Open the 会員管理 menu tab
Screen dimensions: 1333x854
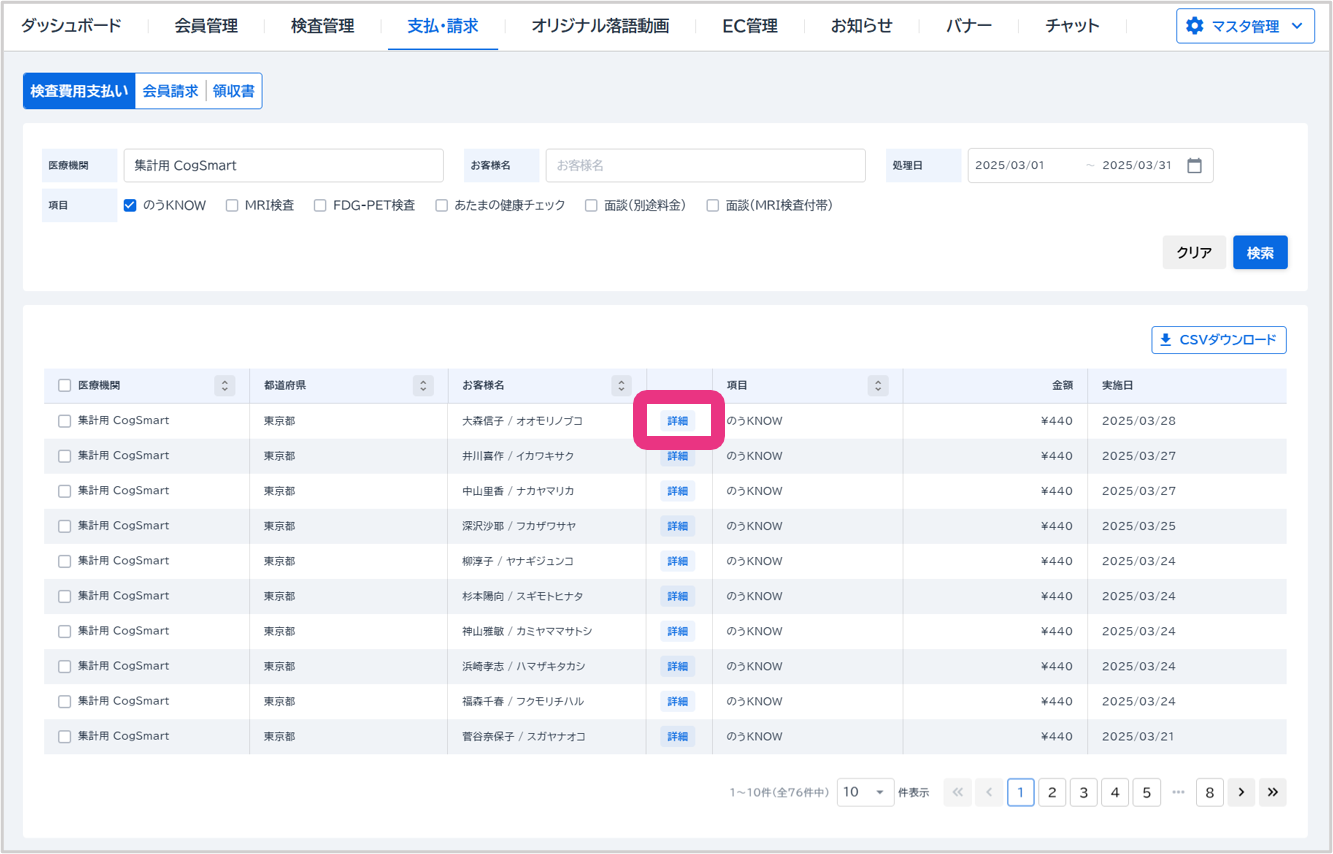[x=206, y=26]
